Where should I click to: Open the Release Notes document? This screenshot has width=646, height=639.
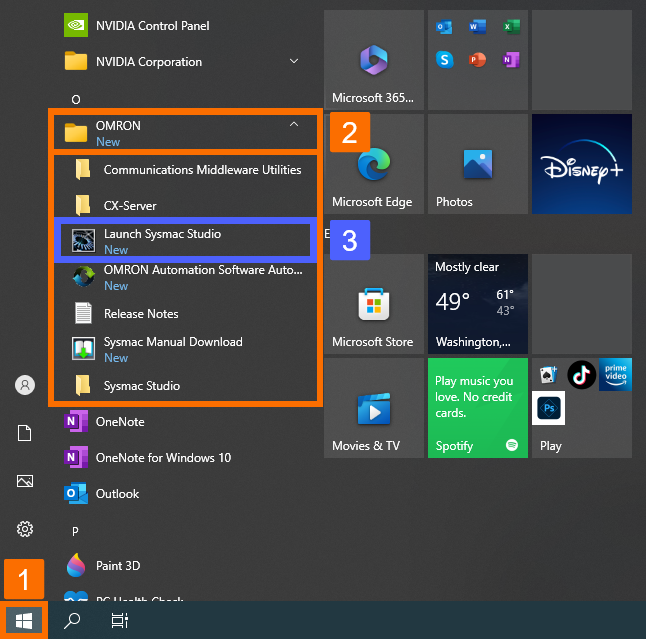pyautogui.click(x=141, y=314)
